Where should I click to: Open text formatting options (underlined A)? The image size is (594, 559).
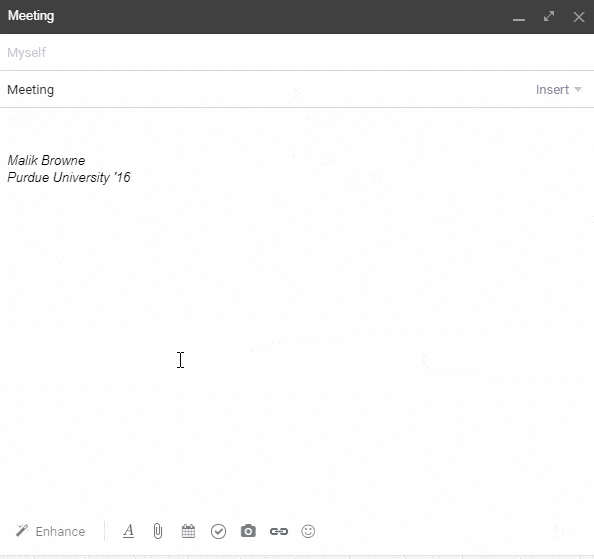point(128,531)
